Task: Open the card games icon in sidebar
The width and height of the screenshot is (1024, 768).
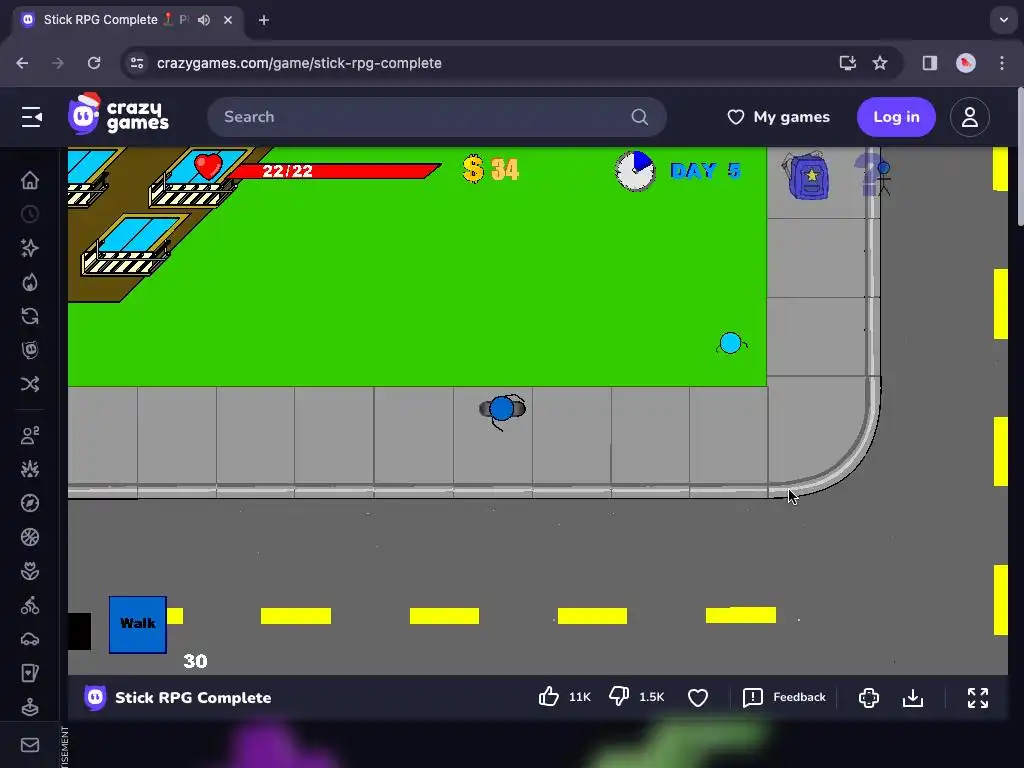Action: point(30,673)
